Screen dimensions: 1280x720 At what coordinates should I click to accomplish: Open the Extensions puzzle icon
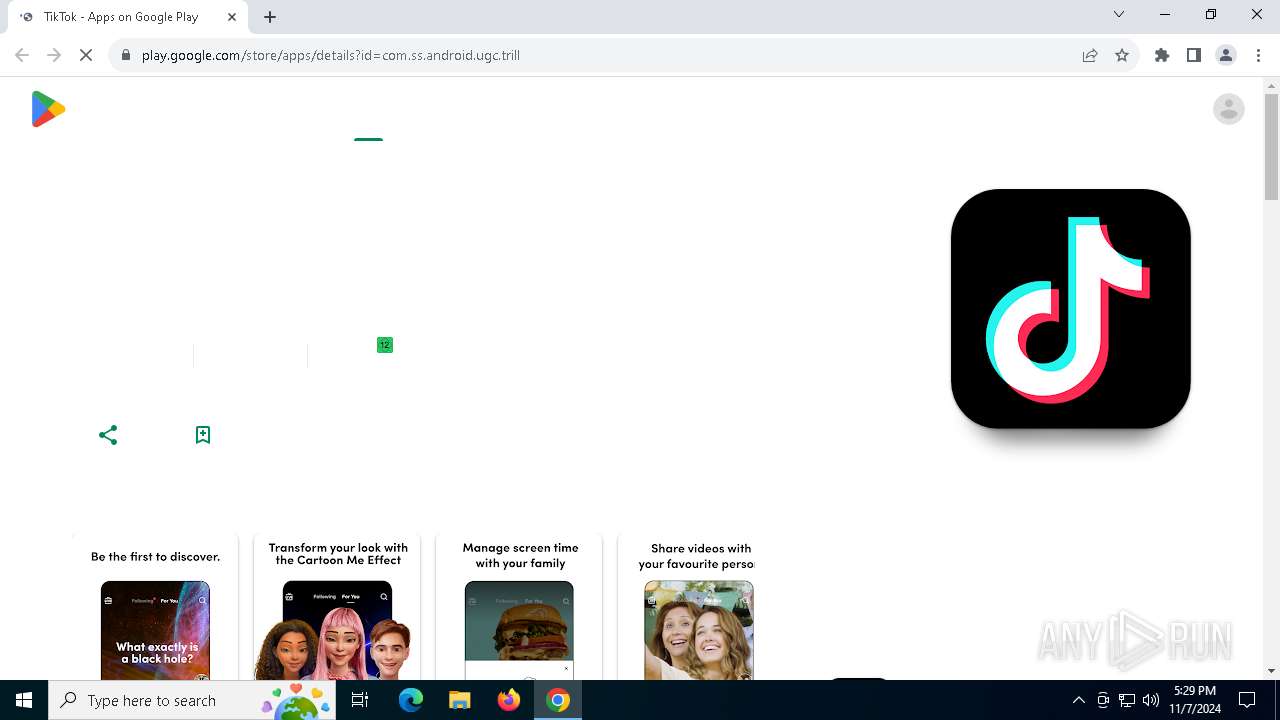coord(1162,55)
